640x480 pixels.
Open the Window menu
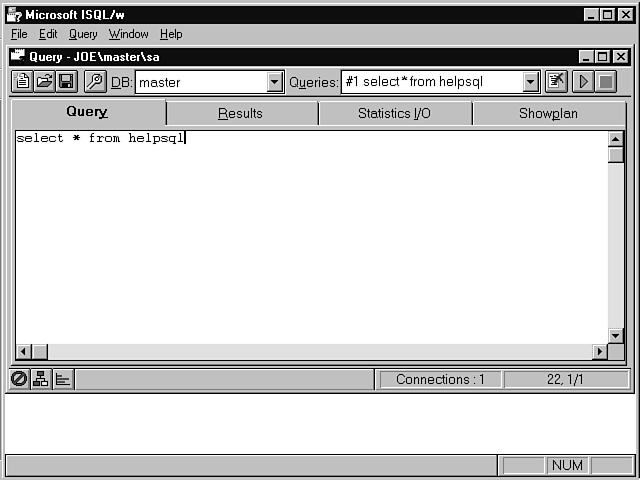[x=128, y=34]
